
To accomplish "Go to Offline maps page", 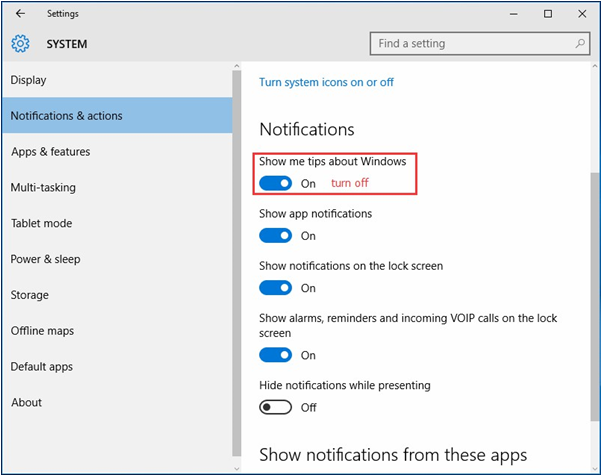I will click(x=117, y=330).
